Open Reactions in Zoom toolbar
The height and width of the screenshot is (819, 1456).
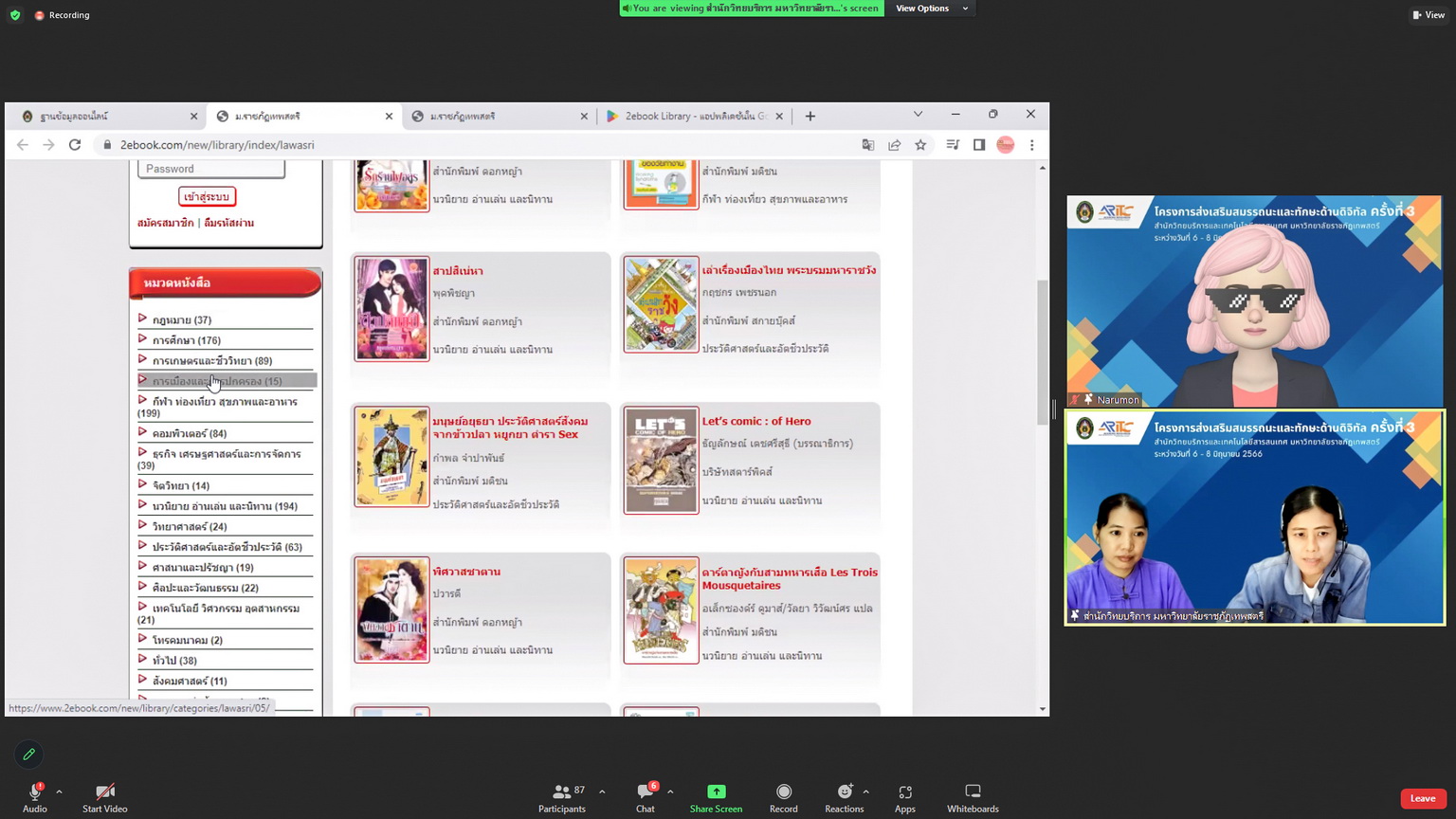click(x=844, y=798)
